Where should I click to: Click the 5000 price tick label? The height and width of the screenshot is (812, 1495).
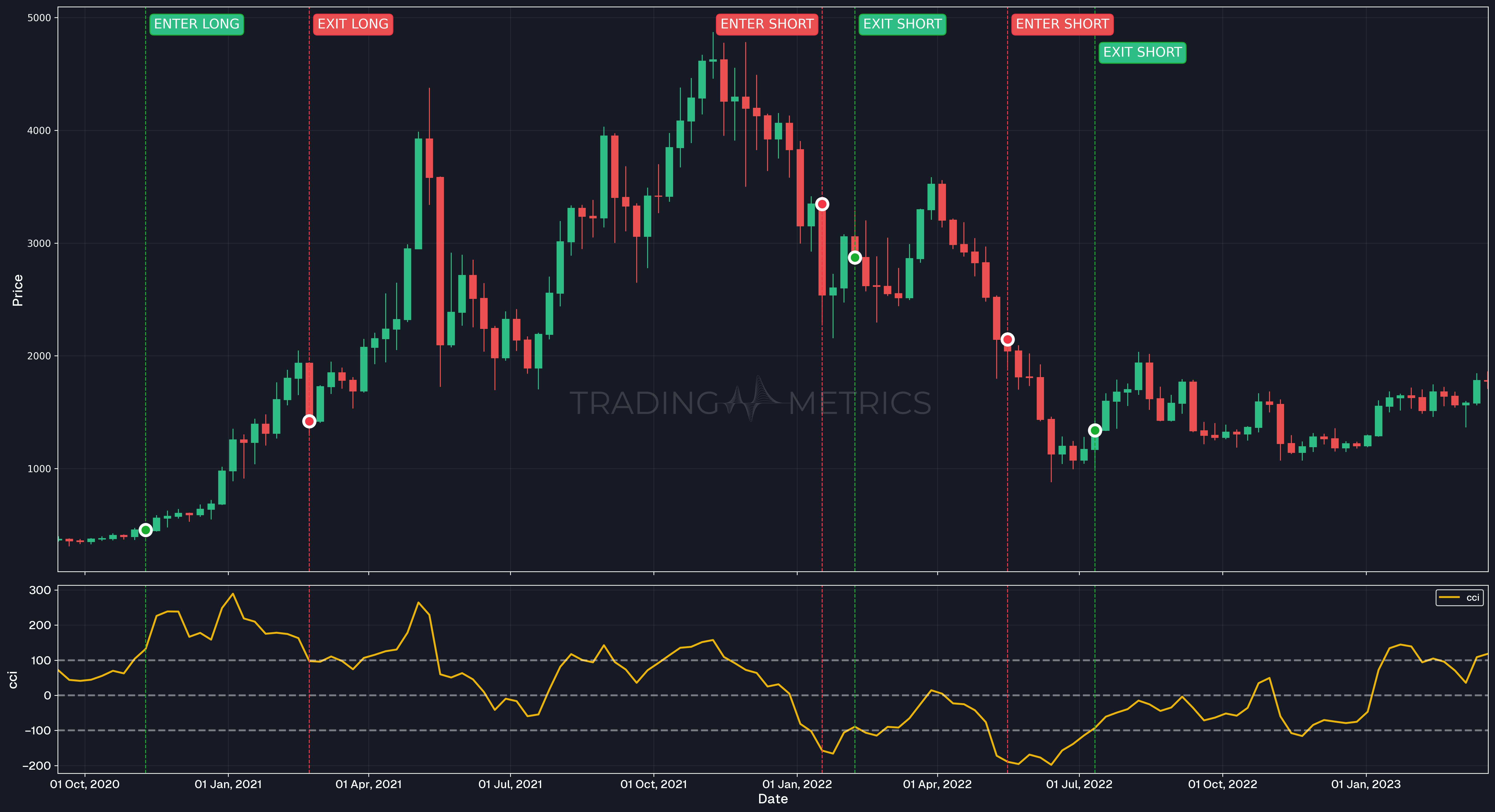pos(39,18)
